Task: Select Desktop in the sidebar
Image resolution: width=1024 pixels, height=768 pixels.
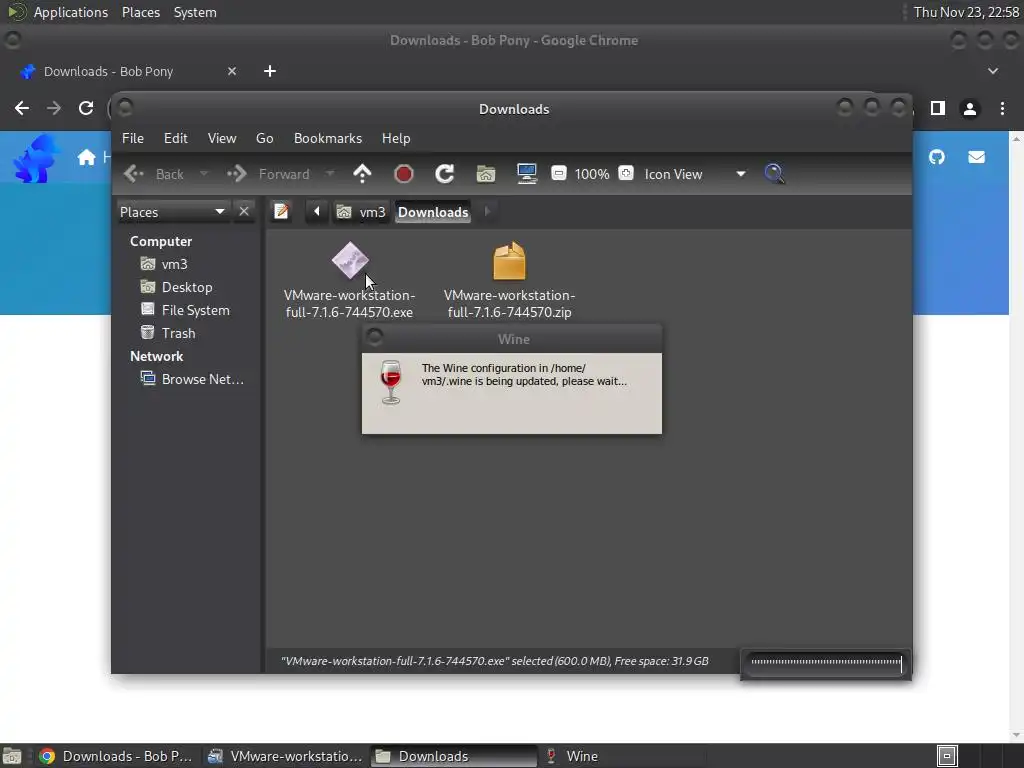Action: [x=176, y=287]
